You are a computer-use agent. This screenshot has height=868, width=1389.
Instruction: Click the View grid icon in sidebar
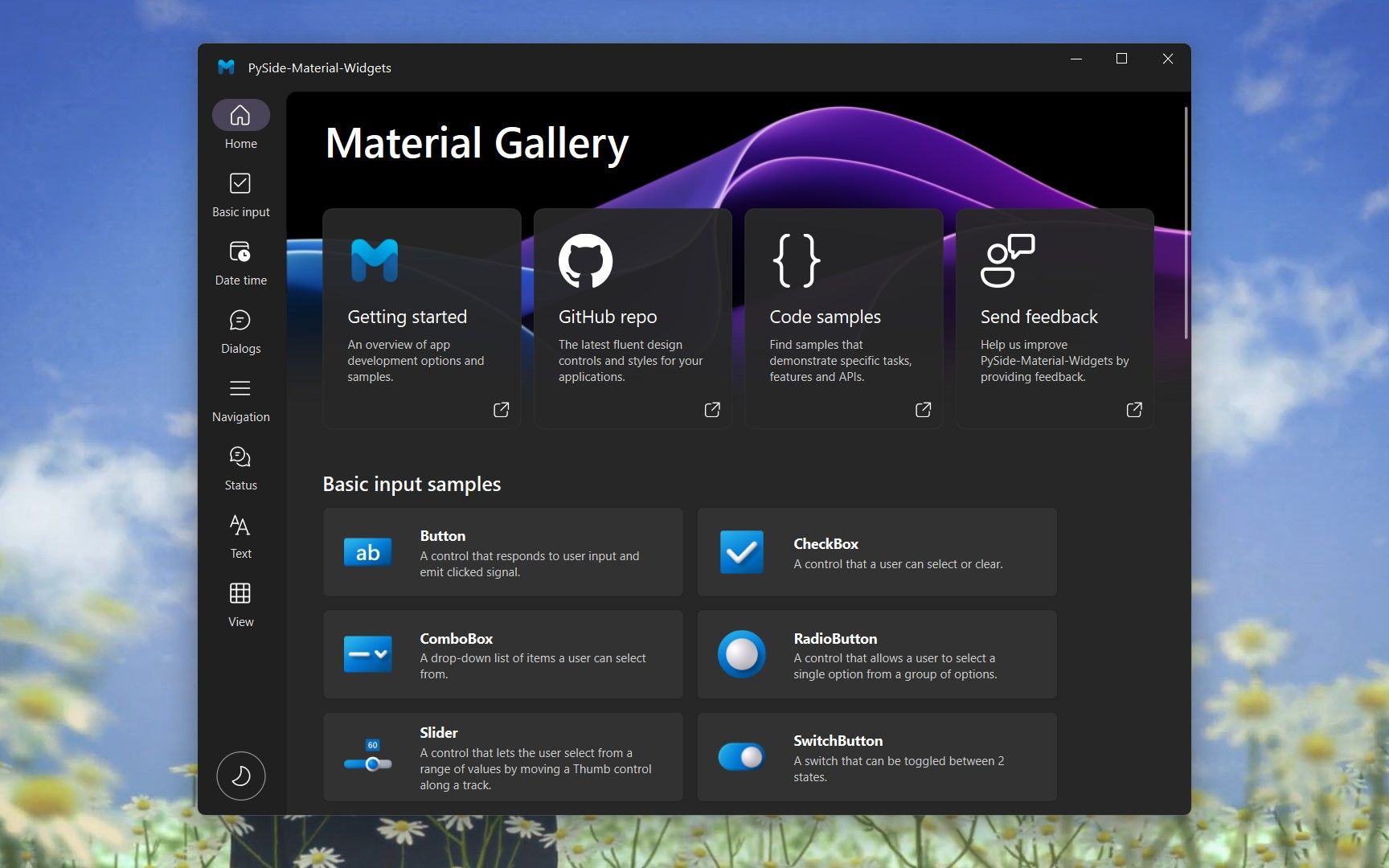[x=240, y=593]
